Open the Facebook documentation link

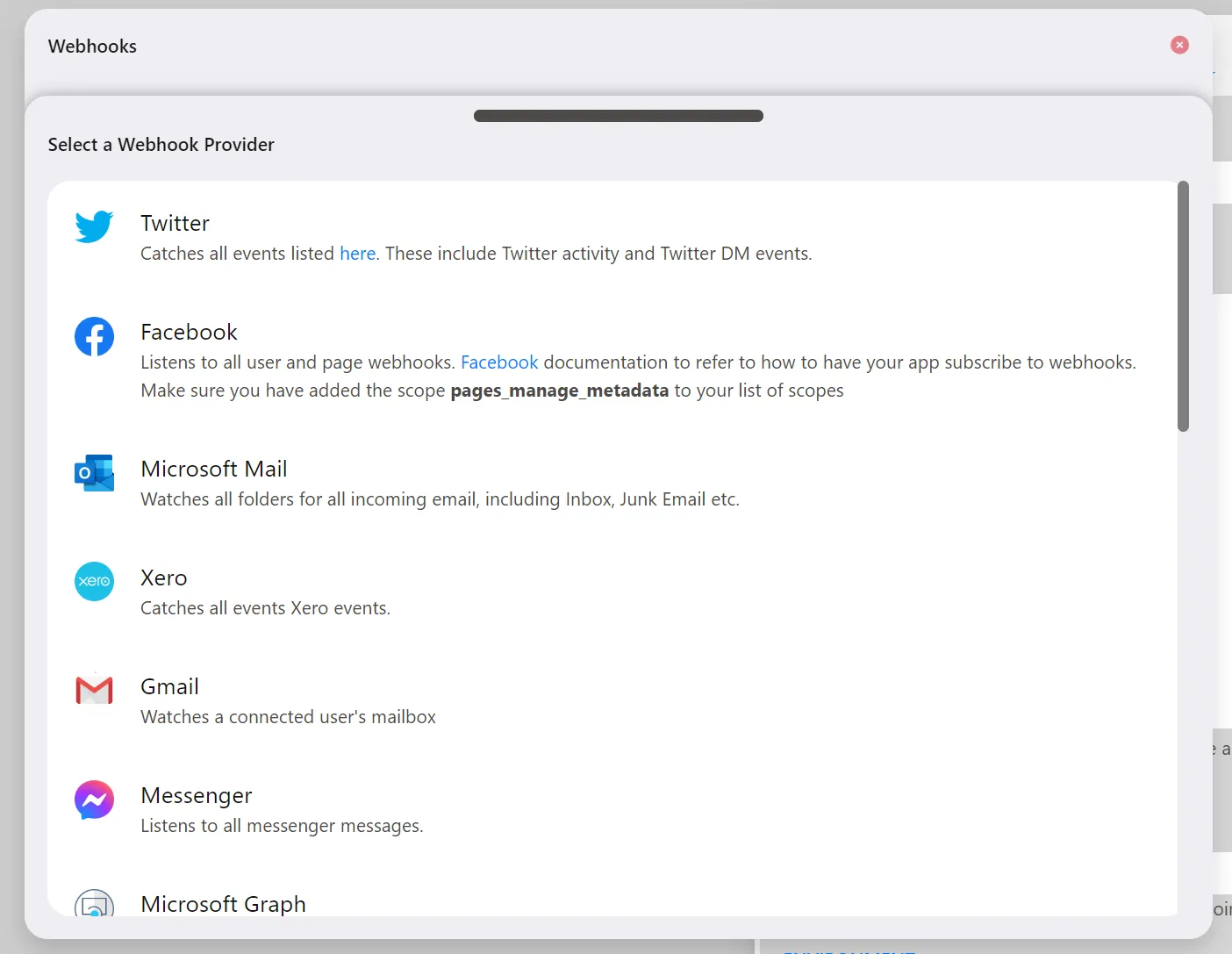point(499,362)
